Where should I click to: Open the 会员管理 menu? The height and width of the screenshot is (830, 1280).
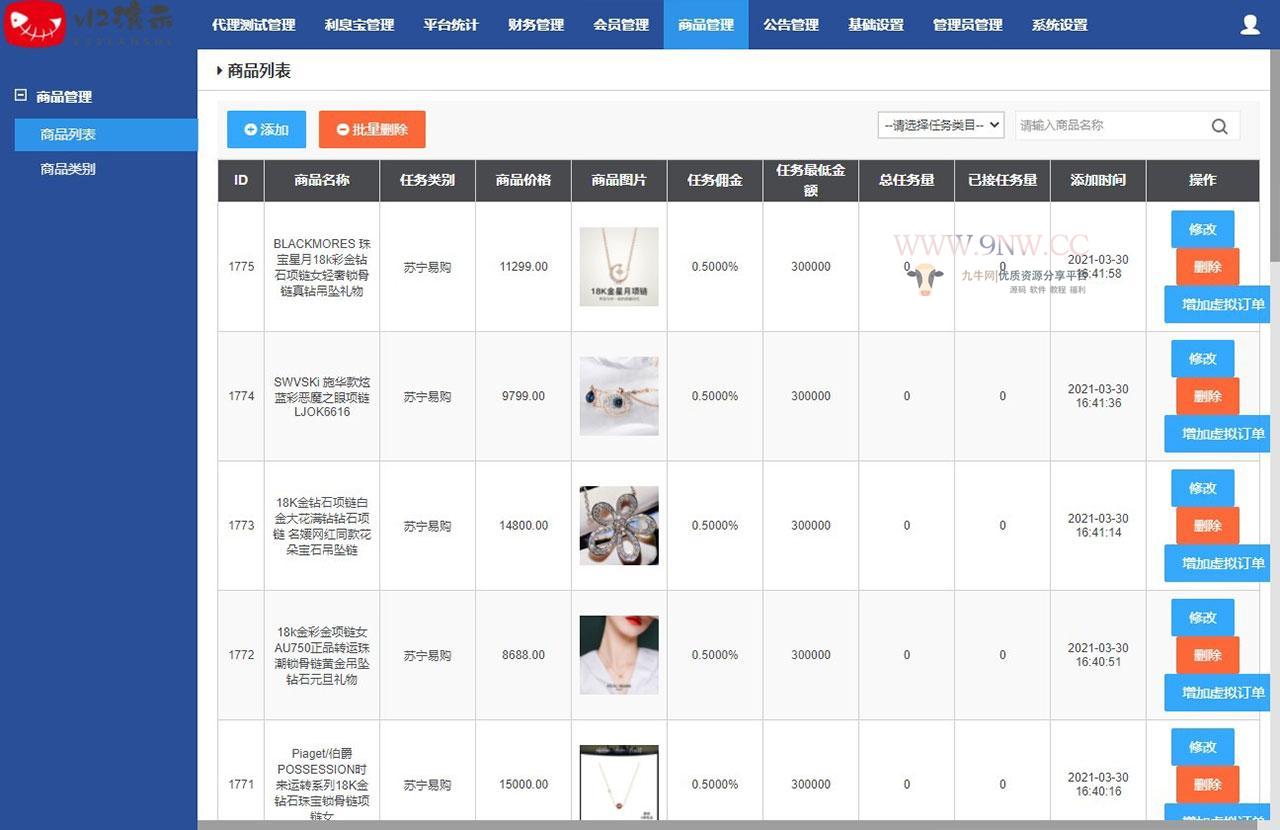[621, 25]
